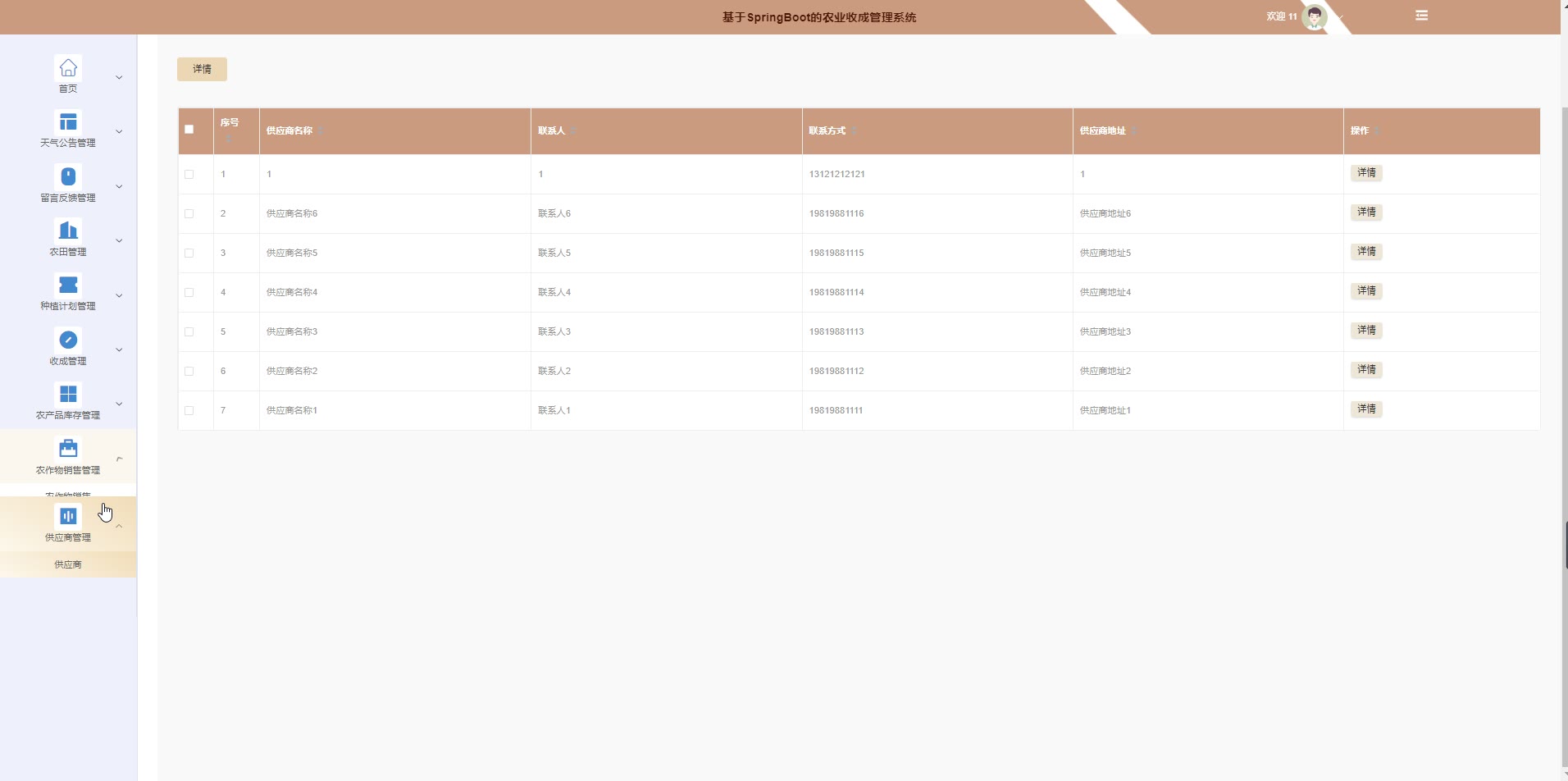Click phone number 19819881113
The width and height of the screenshot is (1568, 781).
pyautogui.click(x=836, y=331)
